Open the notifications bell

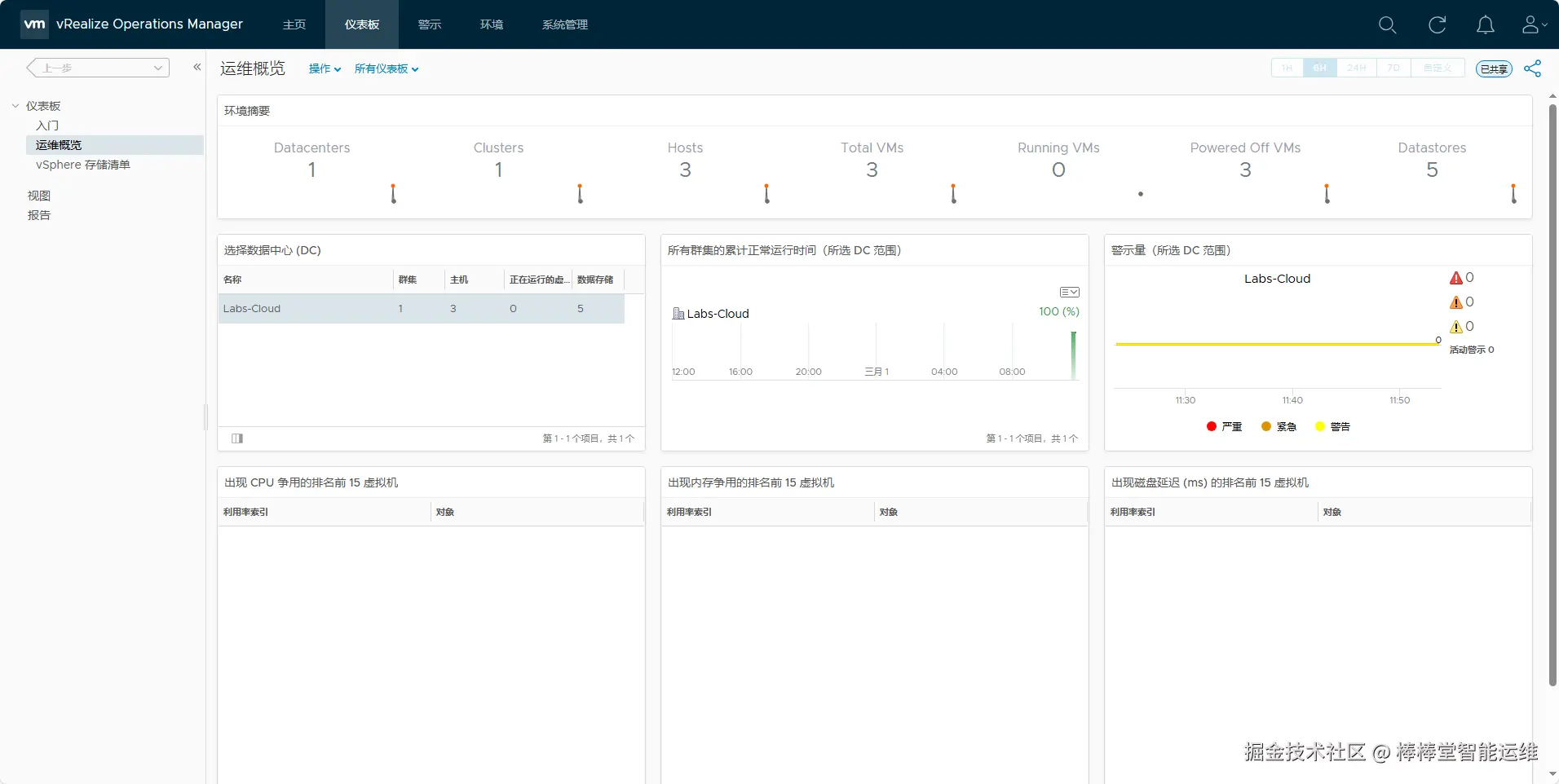pyautogui.click(x=1486, y=25)
